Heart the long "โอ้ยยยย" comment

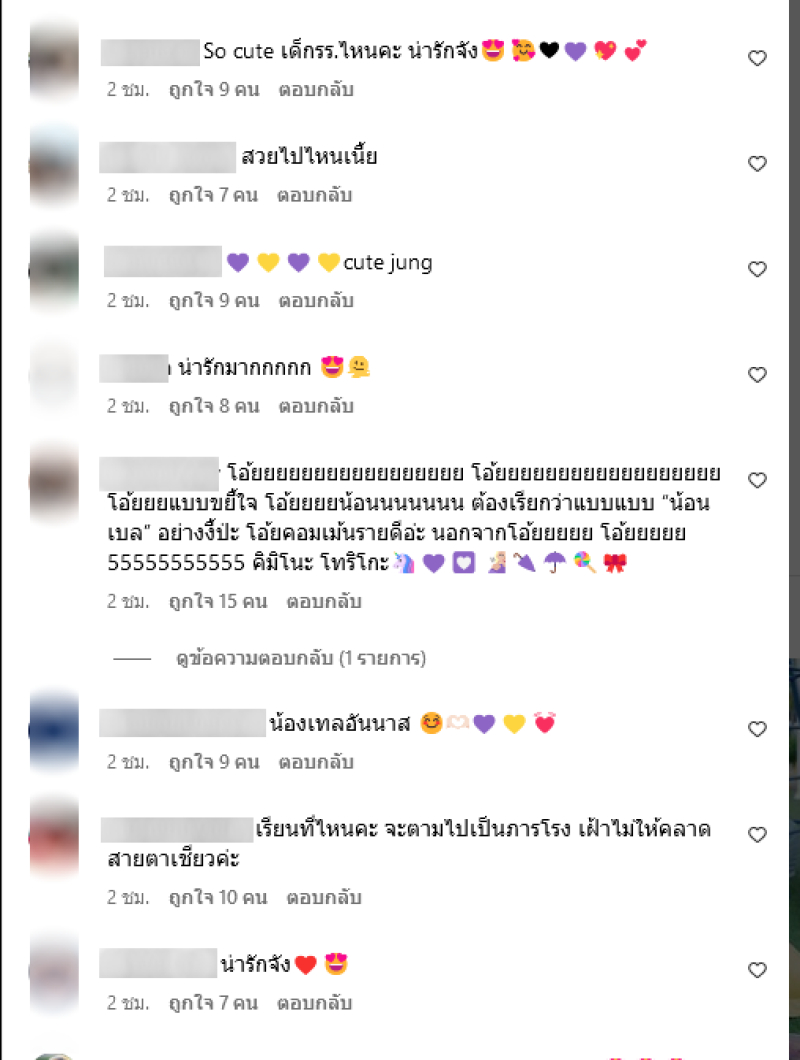pos(757,480)
